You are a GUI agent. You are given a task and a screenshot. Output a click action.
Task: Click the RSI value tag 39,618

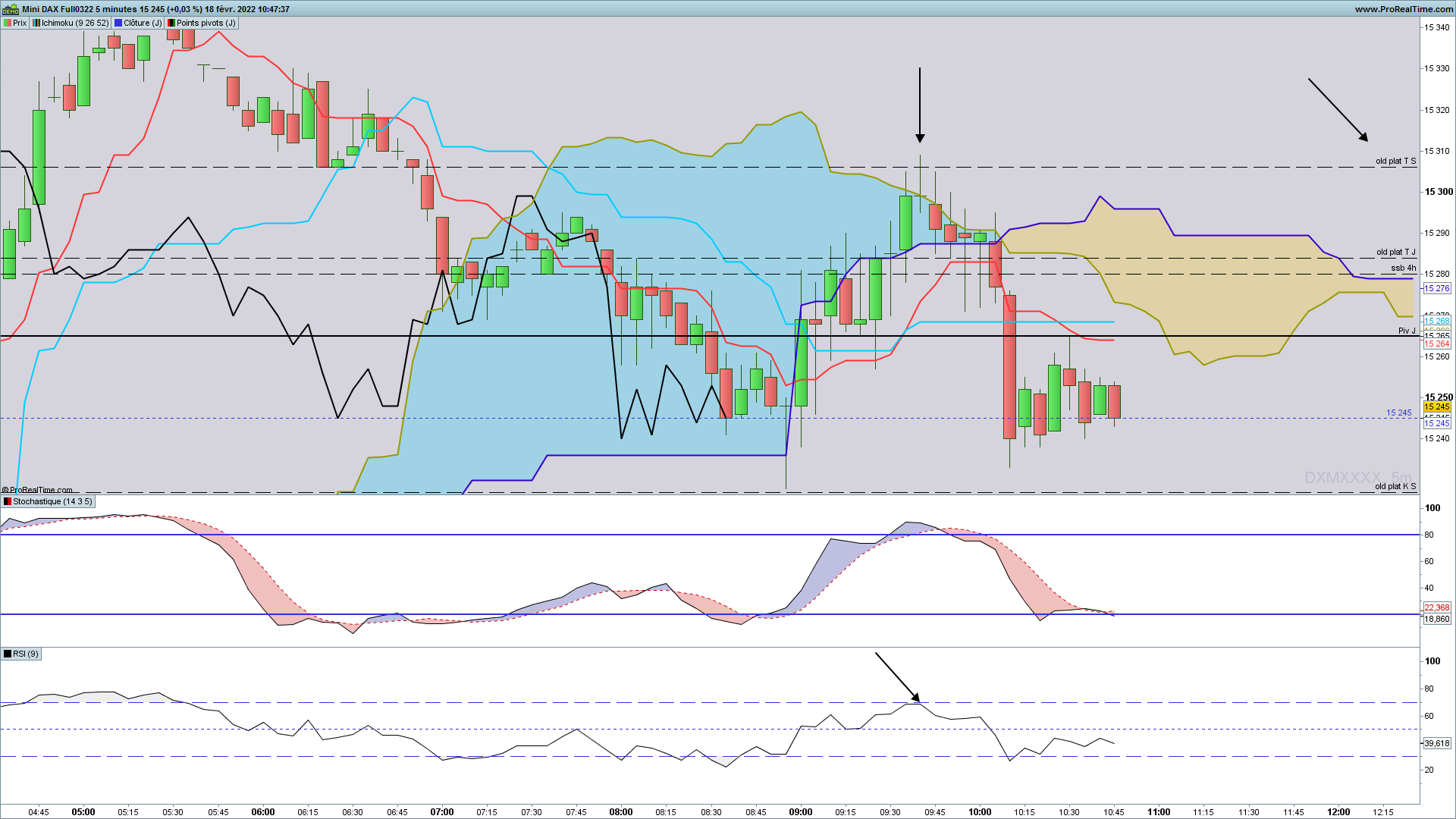[x=1437, y=743]
